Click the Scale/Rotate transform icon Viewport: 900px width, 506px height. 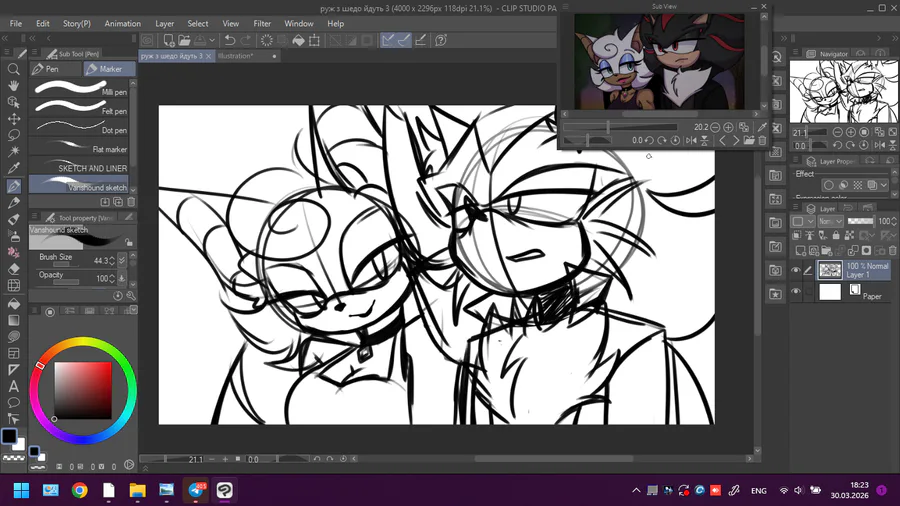point(315,40)
